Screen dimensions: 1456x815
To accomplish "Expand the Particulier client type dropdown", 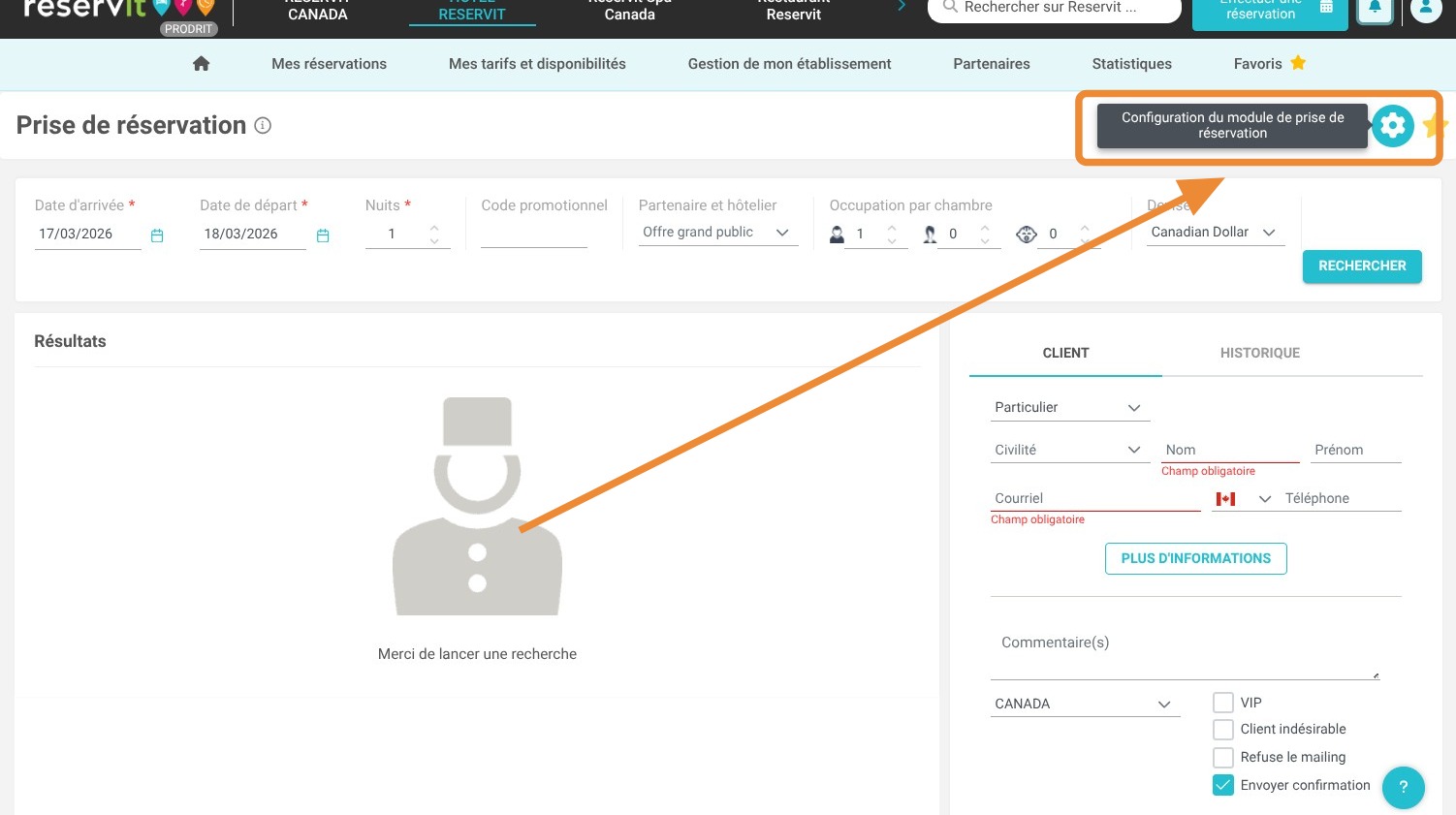I will (1070, 408).
